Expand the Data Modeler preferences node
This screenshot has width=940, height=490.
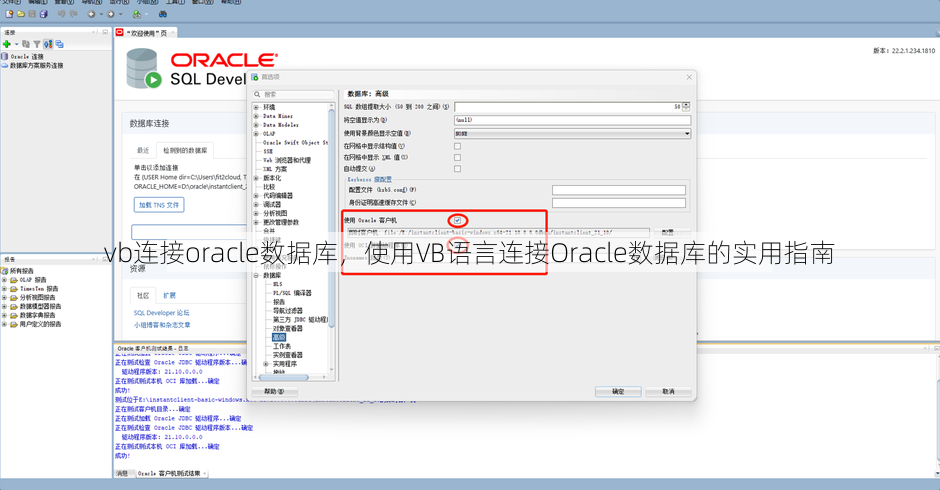pyautogui.click(x=257, y=125)
